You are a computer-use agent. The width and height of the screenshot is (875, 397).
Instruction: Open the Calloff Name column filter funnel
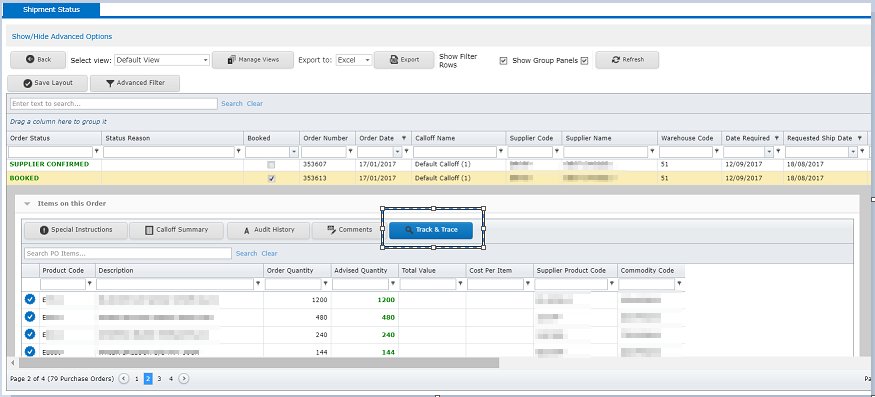click(501, 151)
